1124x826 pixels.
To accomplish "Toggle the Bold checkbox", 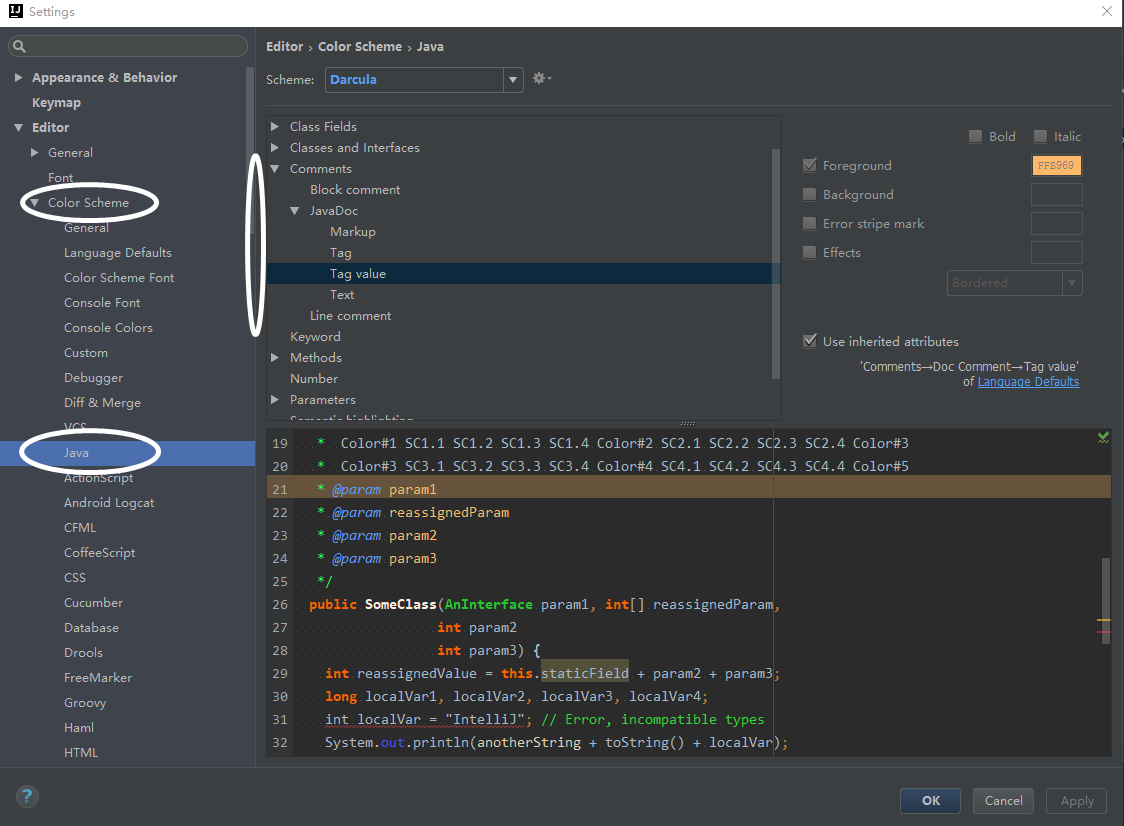I will (975, 136).
